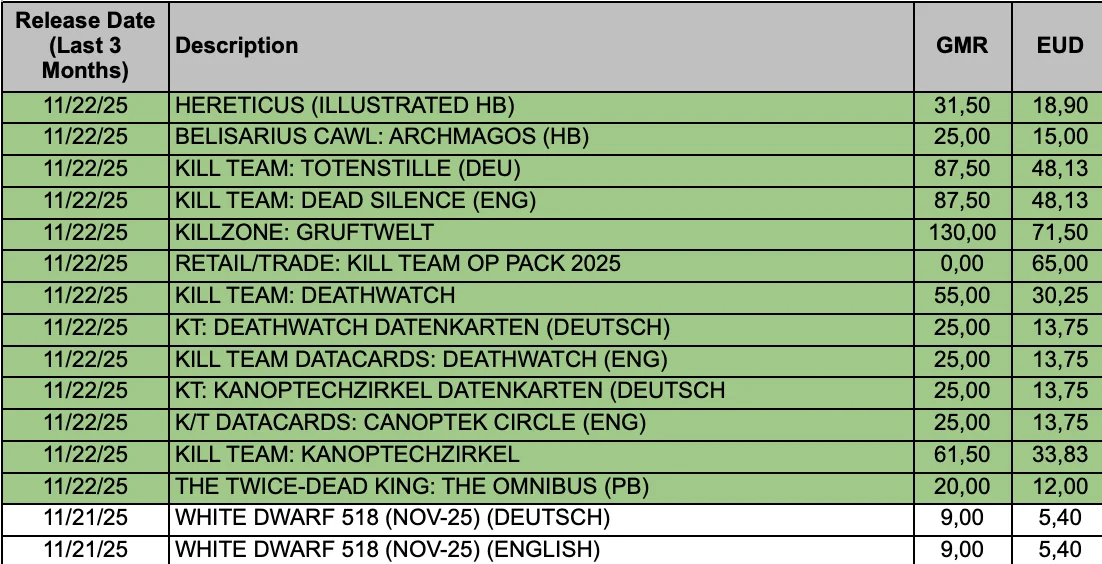The image size is (1102, 564).
Task: Select the KILLZONE: GRUFTWELT description cell
Action: point(541,234)
